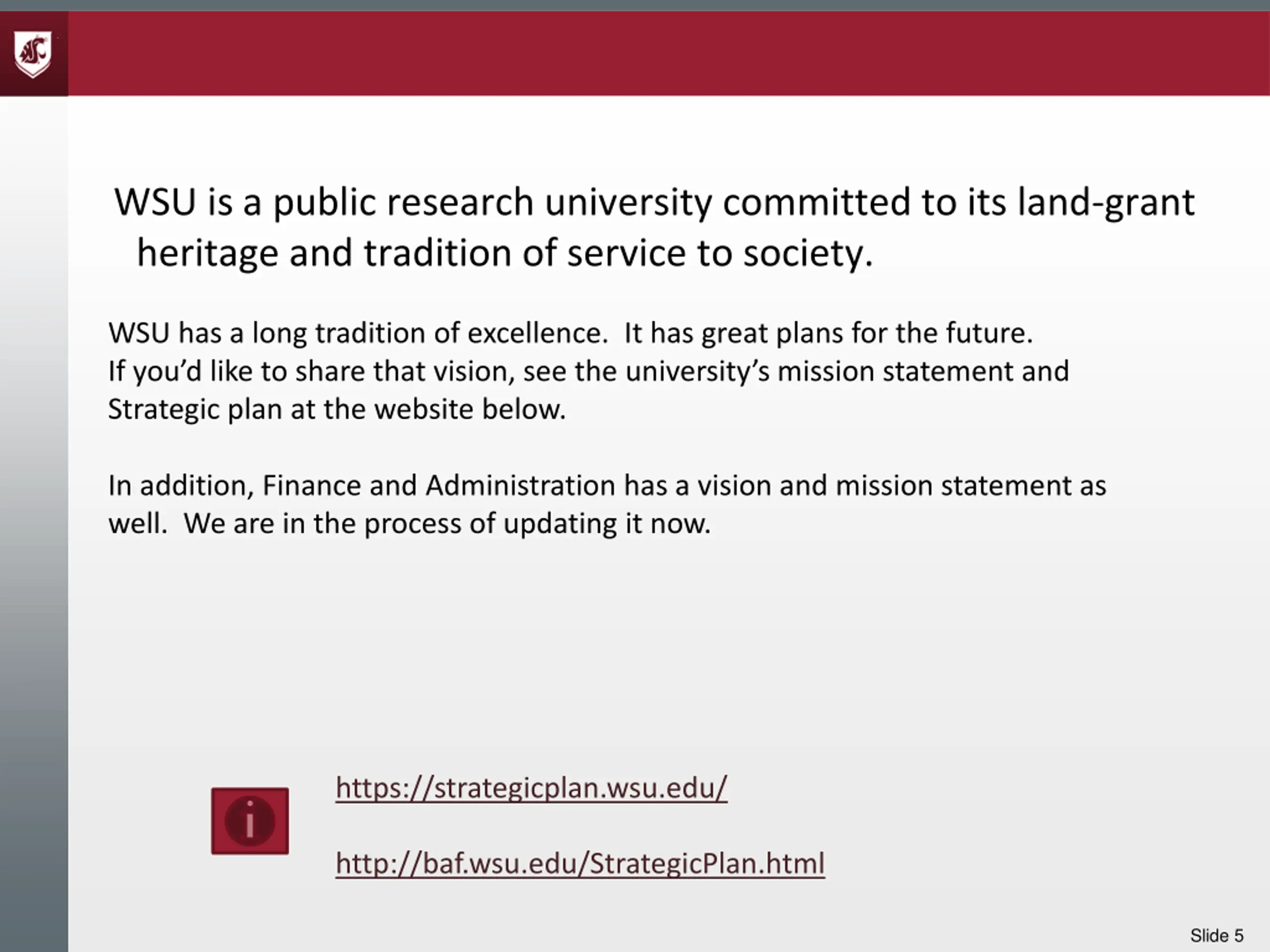Click the Slide 5 number label
1270x952 pixels.
point(1216,935)
